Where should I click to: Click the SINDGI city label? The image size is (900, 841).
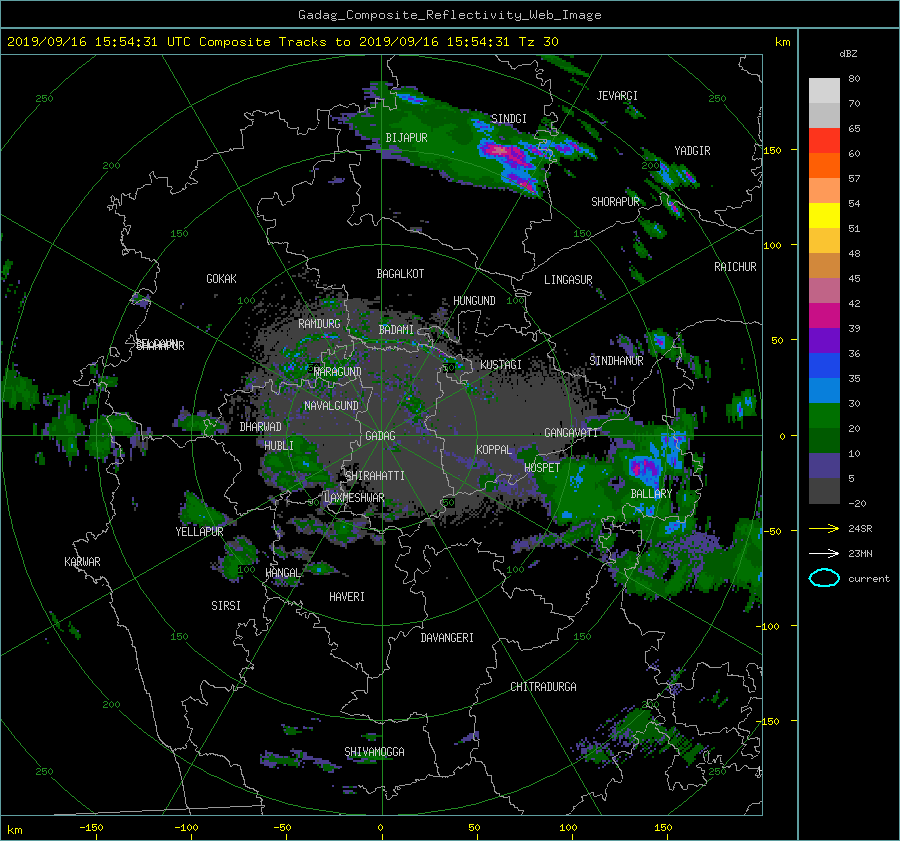(x=509, y=119)
